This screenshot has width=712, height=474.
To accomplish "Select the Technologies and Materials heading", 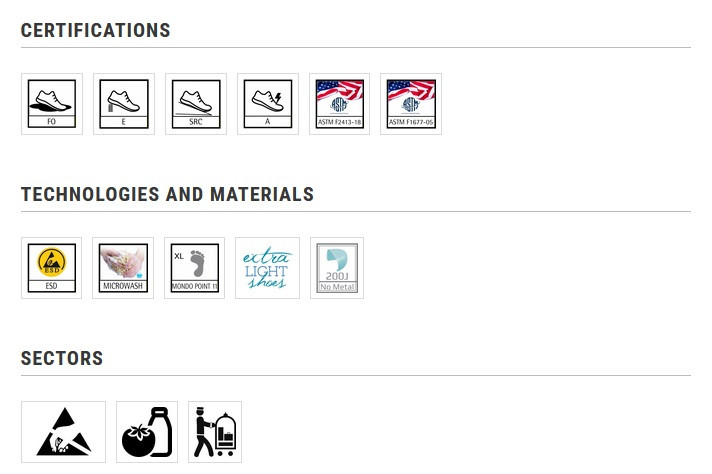I will coord(168,194).
